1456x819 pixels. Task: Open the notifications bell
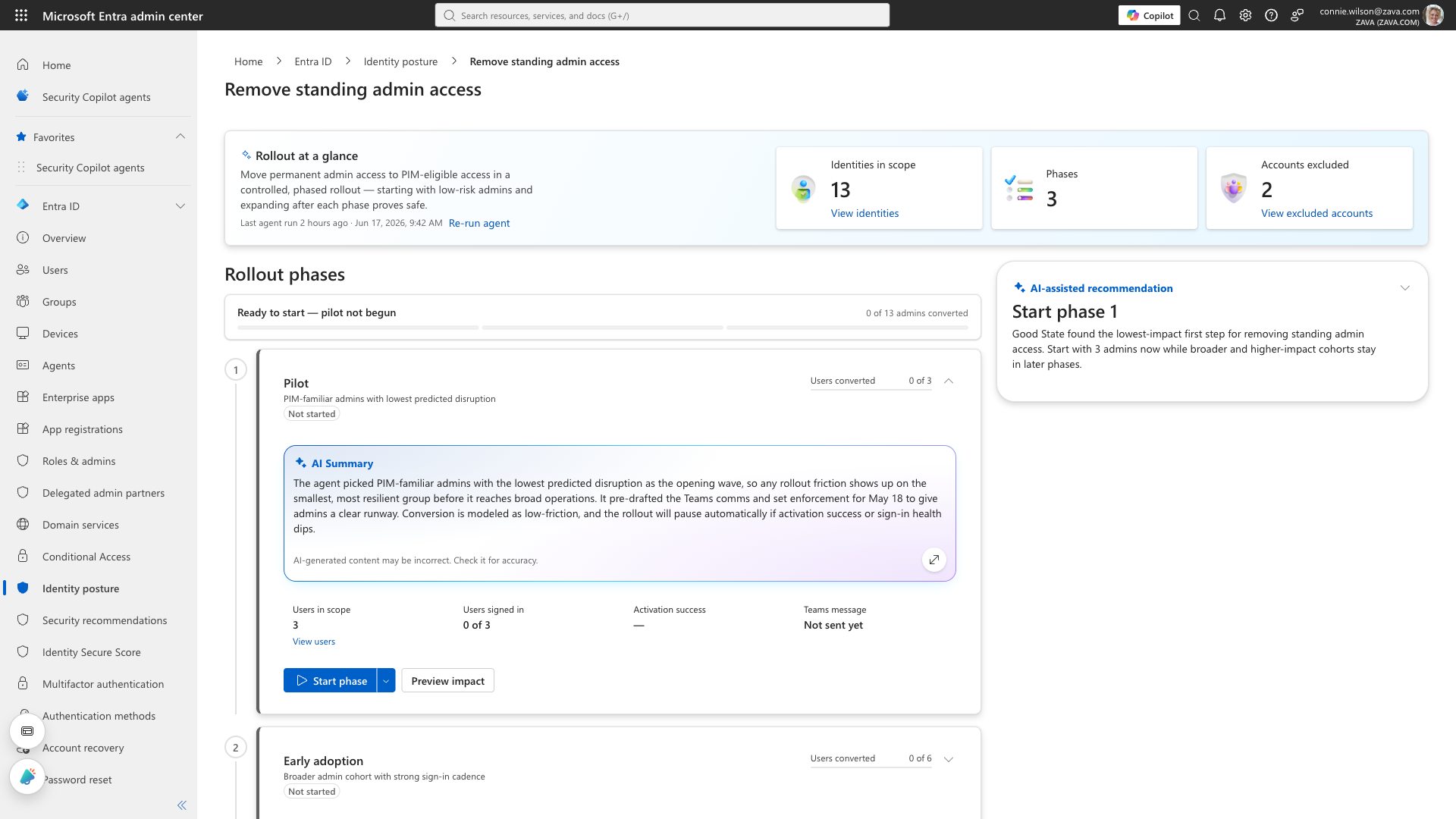[x=1219, y=15]
